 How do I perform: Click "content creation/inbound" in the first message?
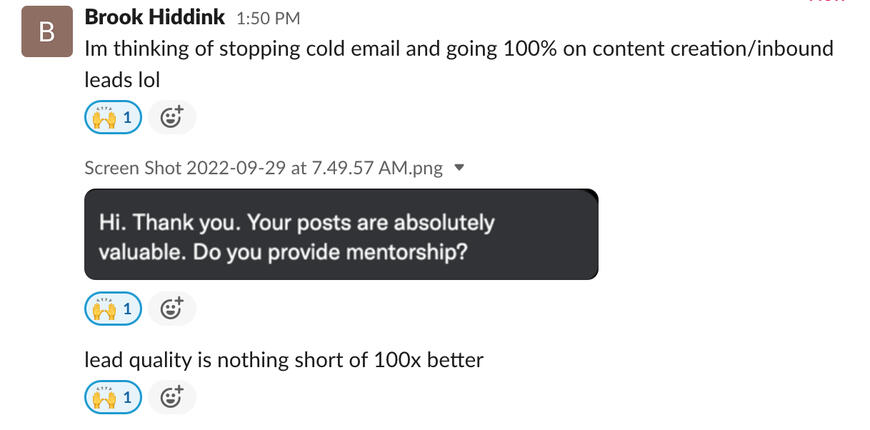(x=712, y=48)
